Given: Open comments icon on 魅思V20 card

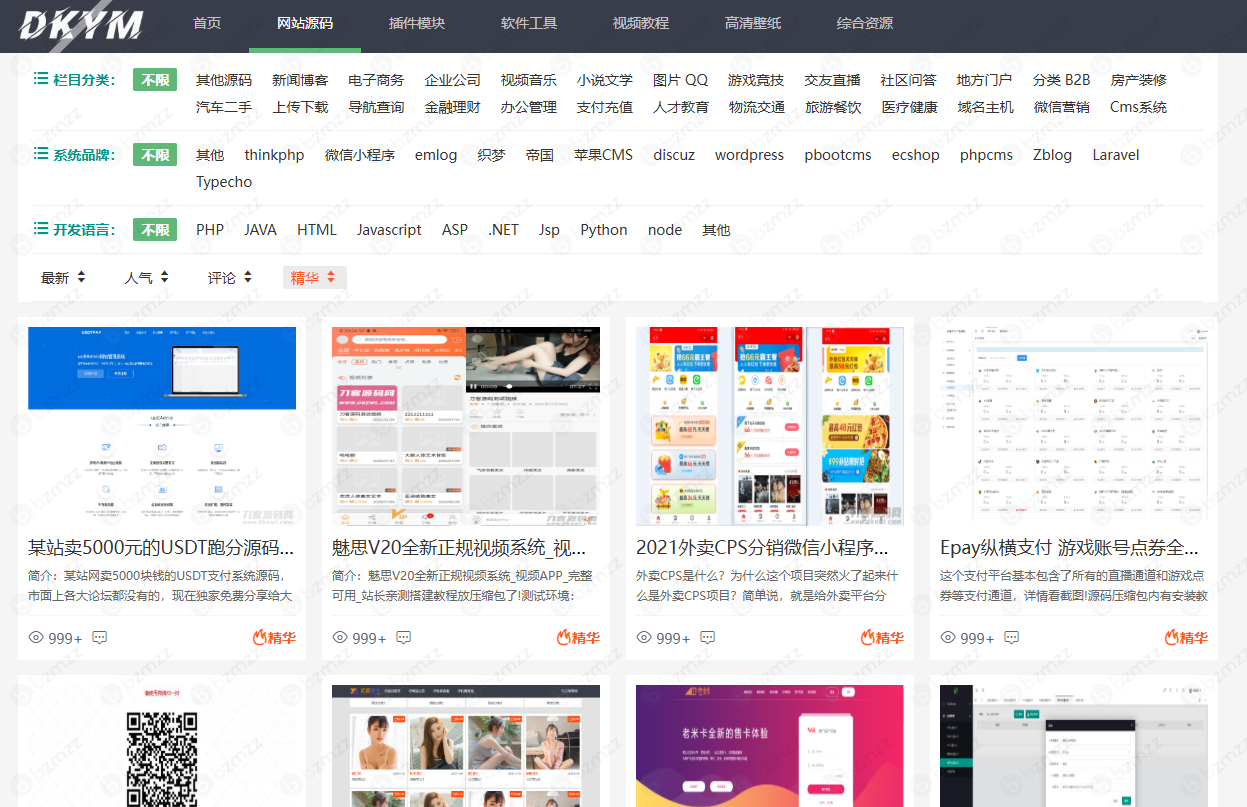Looking at the screenshot, I should (403, 637).
